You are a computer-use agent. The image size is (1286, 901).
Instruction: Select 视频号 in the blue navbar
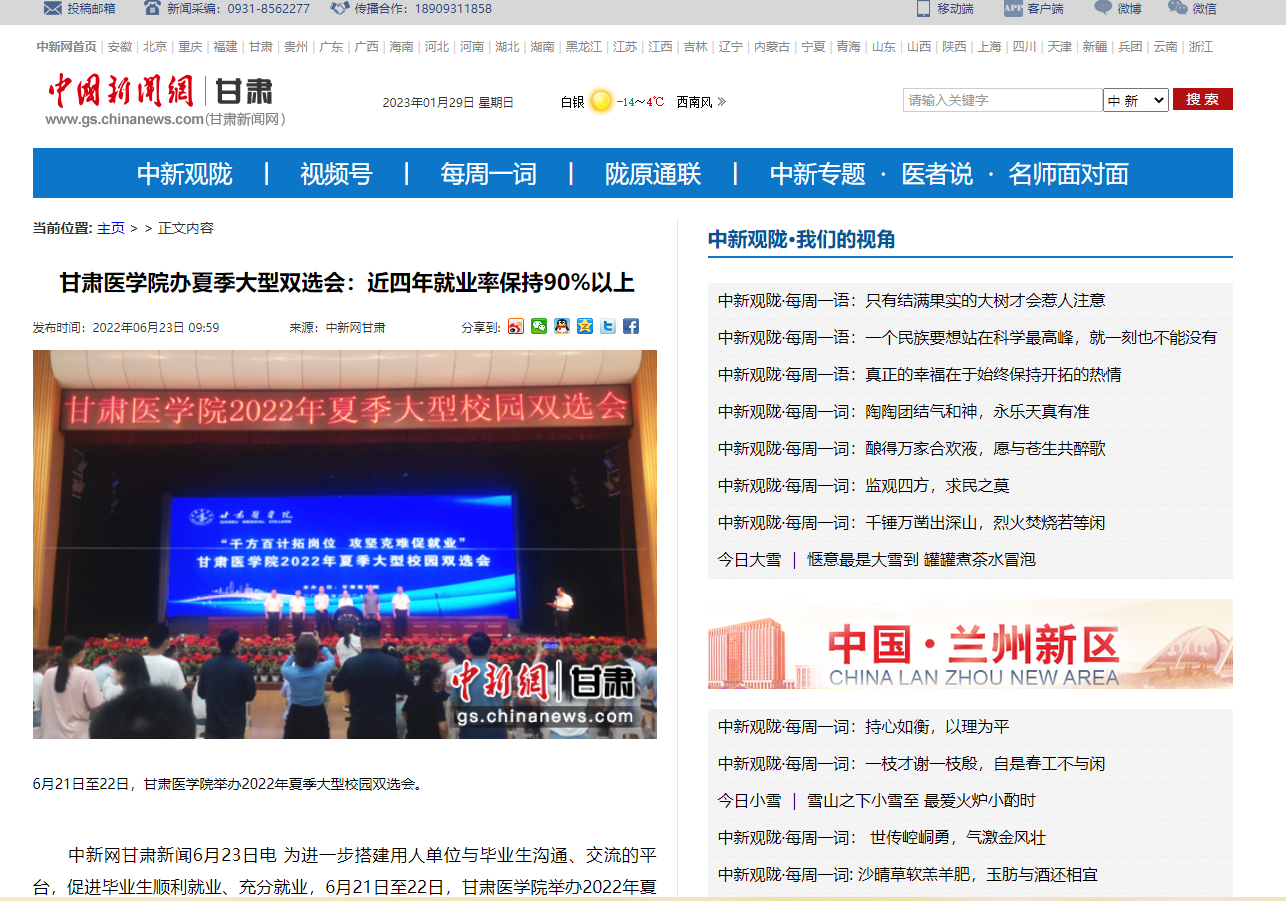(x=336, y=174)
